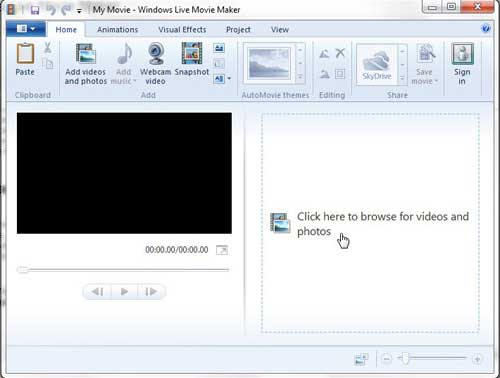The width and height of the screenshot is (500, 378).
Task: Click the preview seek bar slider
Action: [x=23, y=270]
